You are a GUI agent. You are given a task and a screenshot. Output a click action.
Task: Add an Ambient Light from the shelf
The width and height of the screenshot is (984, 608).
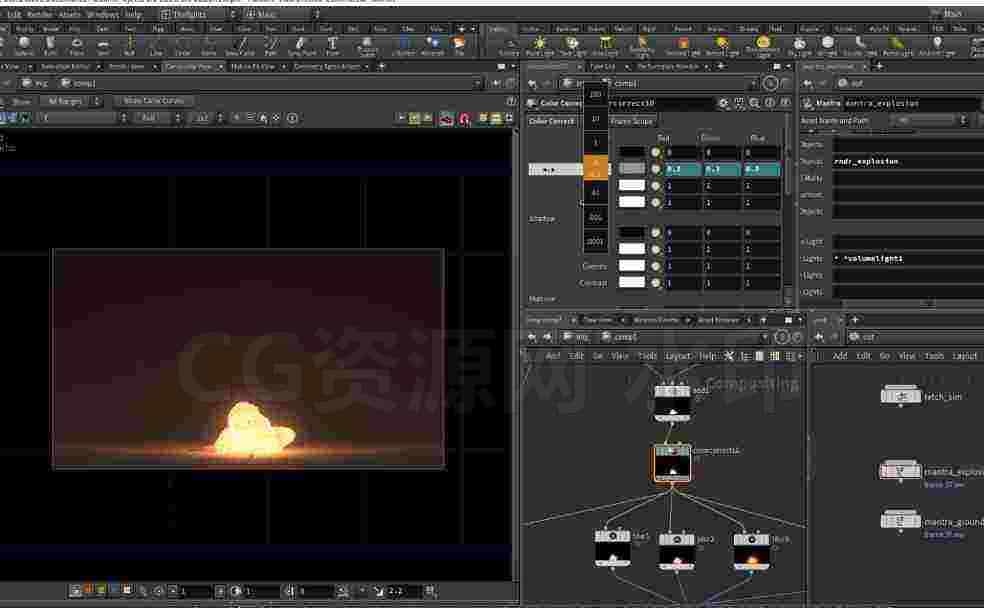click(x=936, y=45)
